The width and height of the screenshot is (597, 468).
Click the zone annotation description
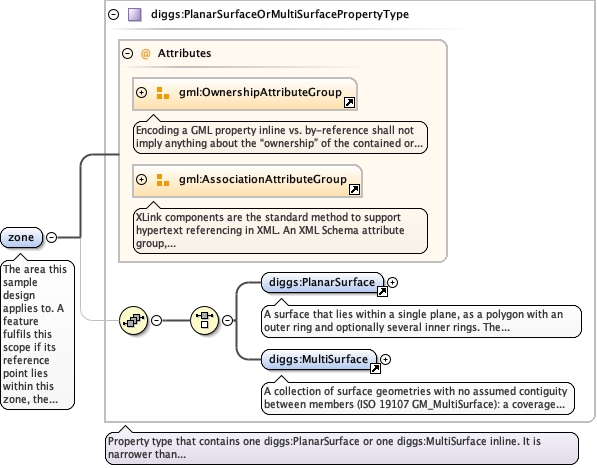click(x=37, y=334)
